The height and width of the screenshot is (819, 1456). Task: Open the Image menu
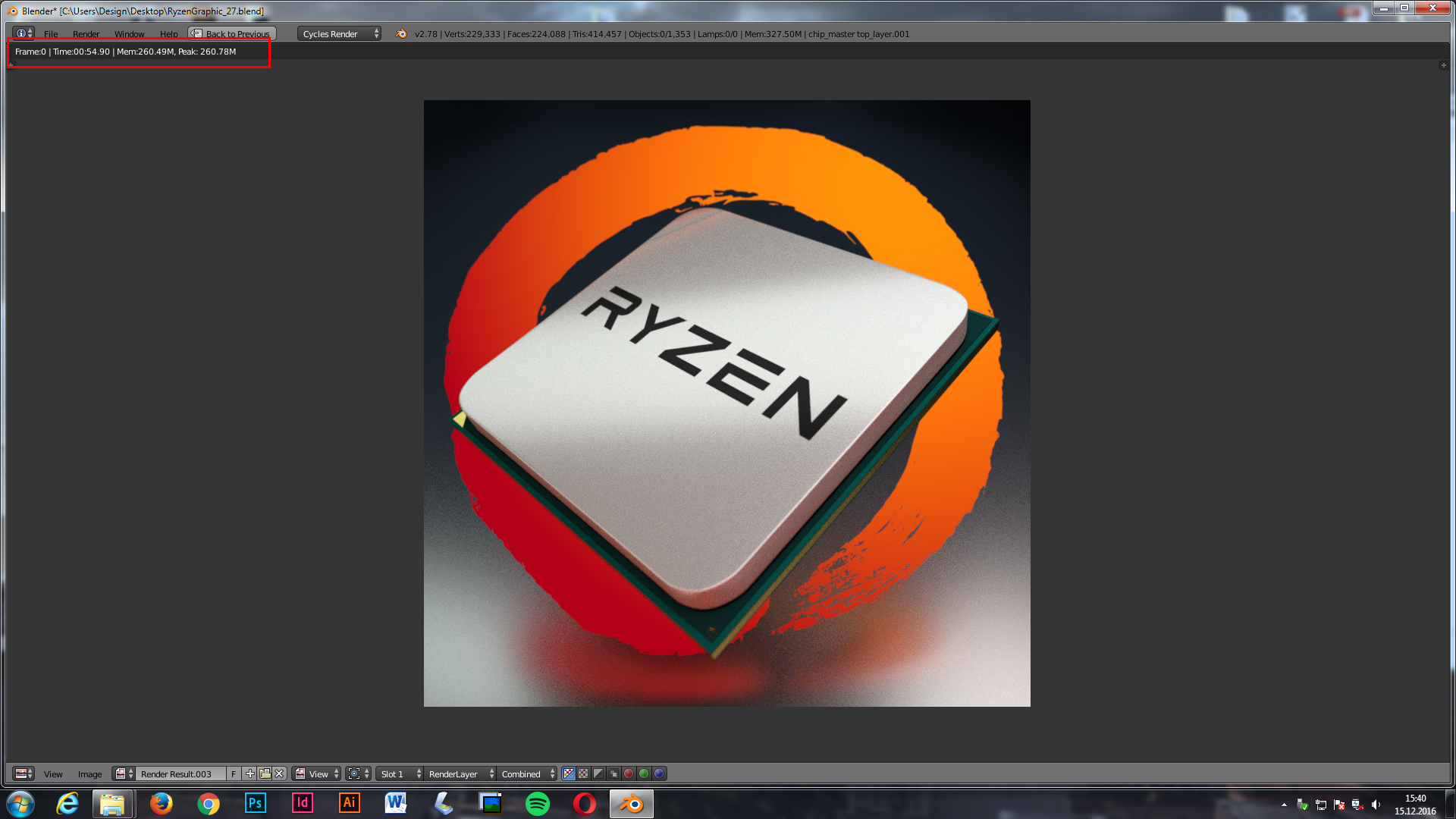click(x=89, y=774)
